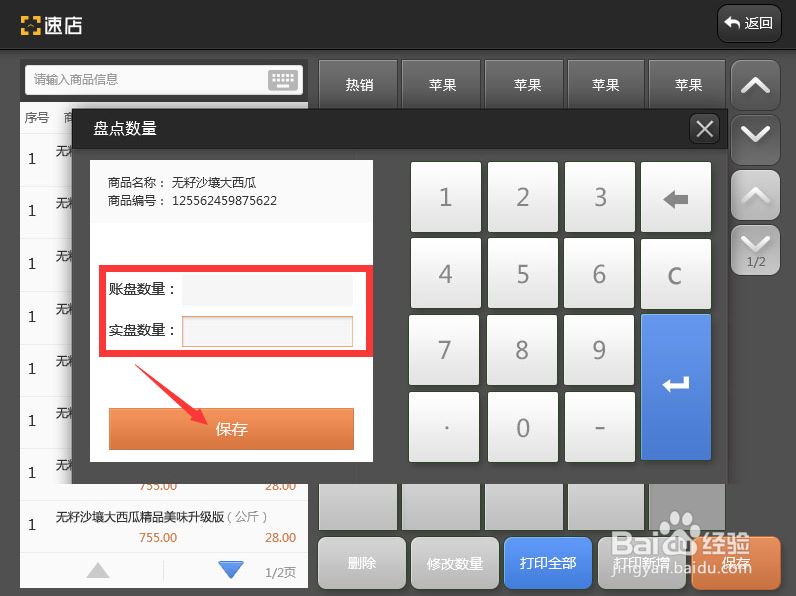Click the 1/2 product page-down chevron
796x596 pixels.
pyautogui.click(x=755, y=250)
